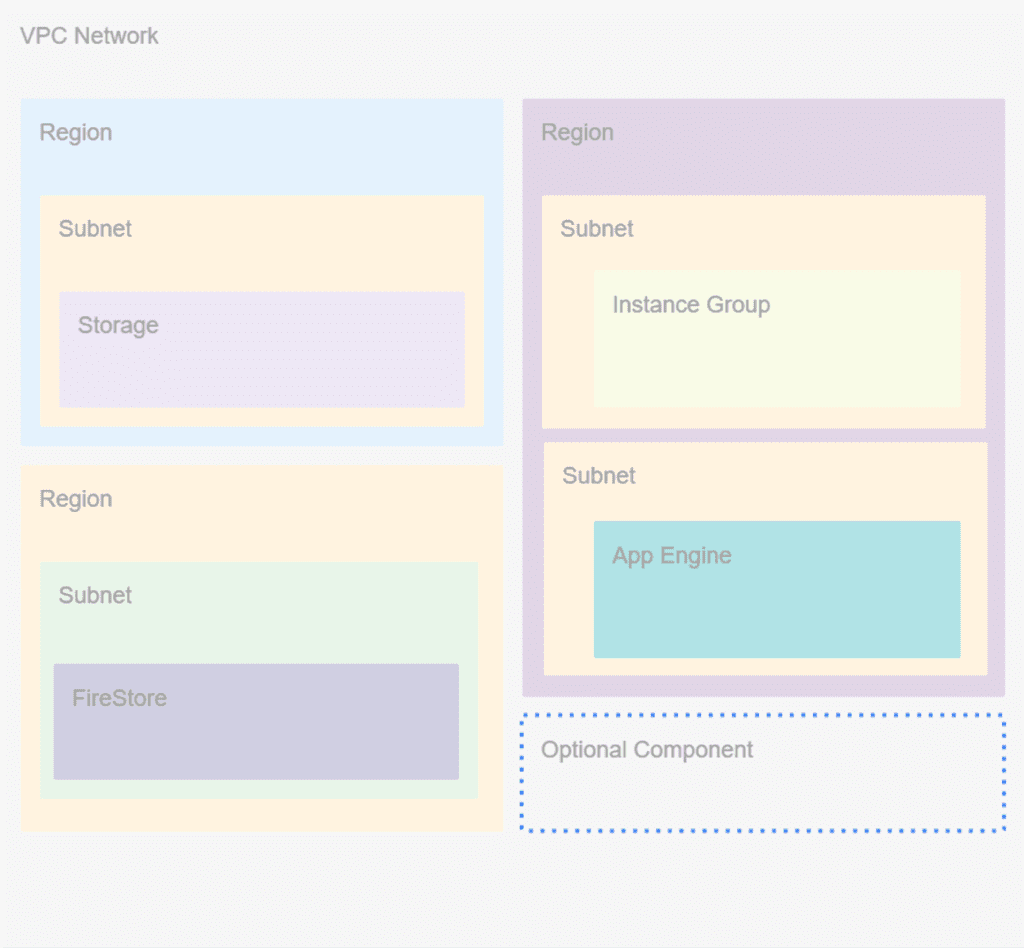The height and width of the screenshot is (948, 1024).
Task: Select the Region label in the purple container
Action: [577, 133]
